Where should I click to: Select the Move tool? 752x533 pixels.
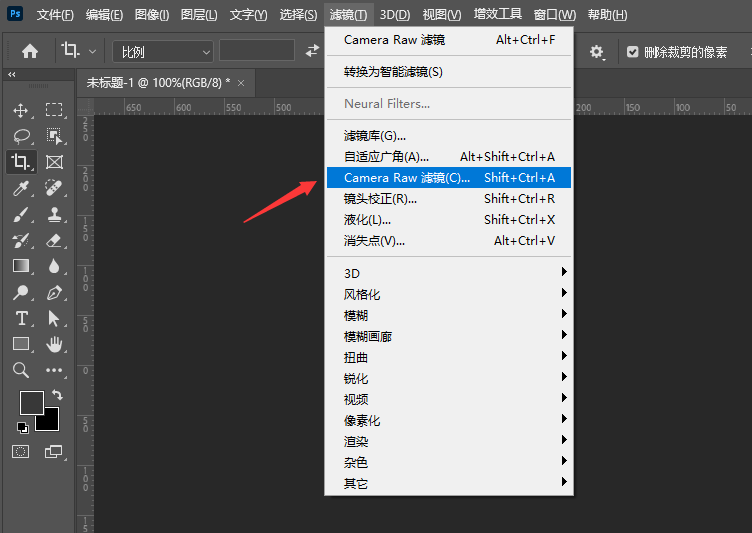[x=21, y=110]
